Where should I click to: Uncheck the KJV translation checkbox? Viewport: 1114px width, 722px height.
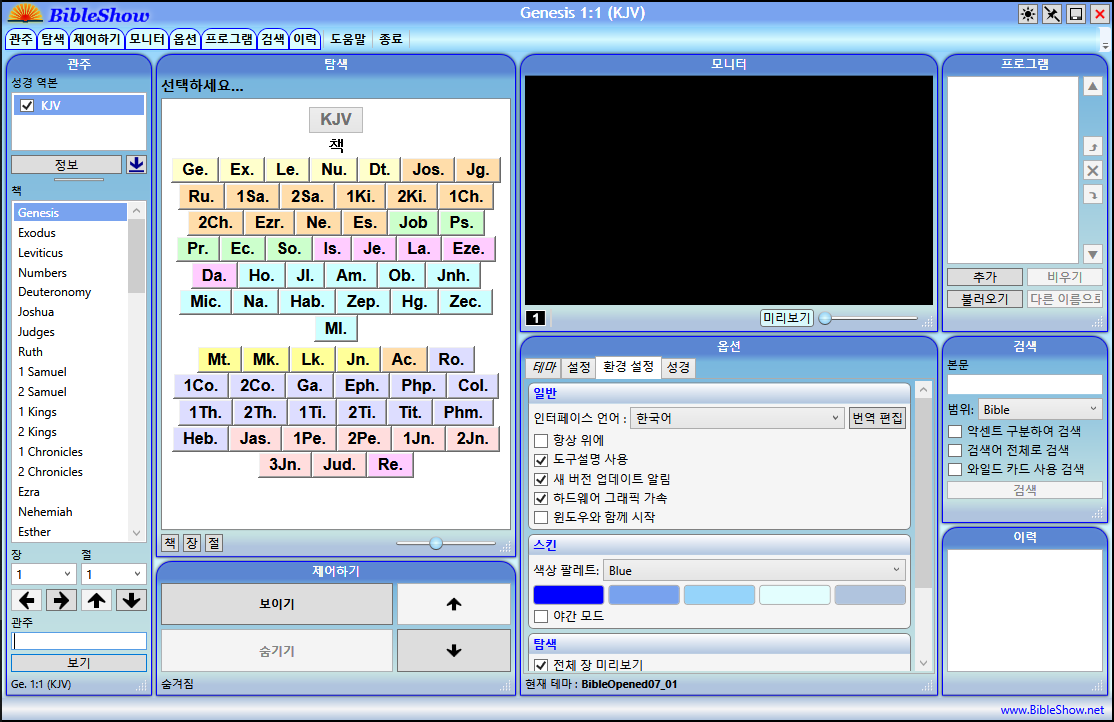coord(28,105)
